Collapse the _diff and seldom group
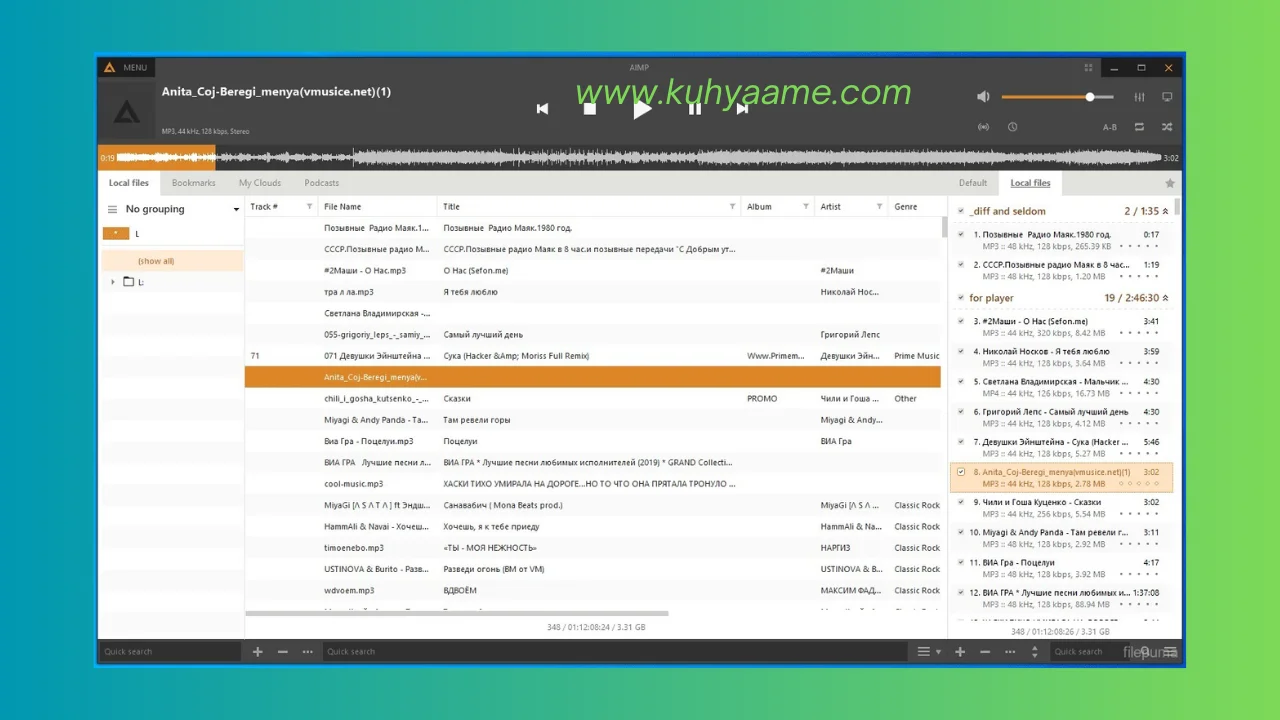 (x=1166, y=211)
